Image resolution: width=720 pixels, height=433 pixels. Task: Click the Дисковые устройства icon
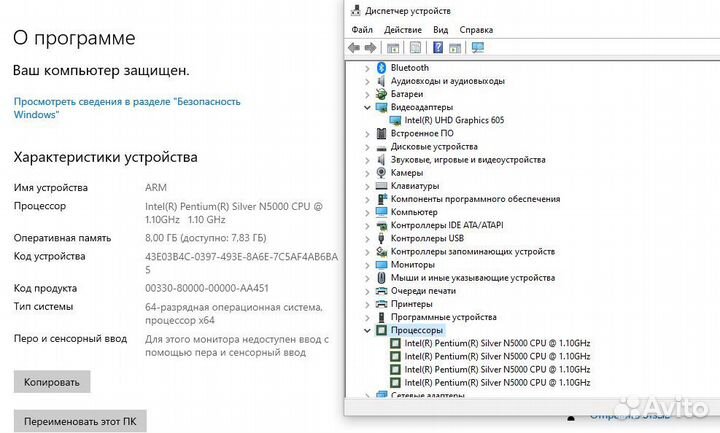[x=381, y=147]
